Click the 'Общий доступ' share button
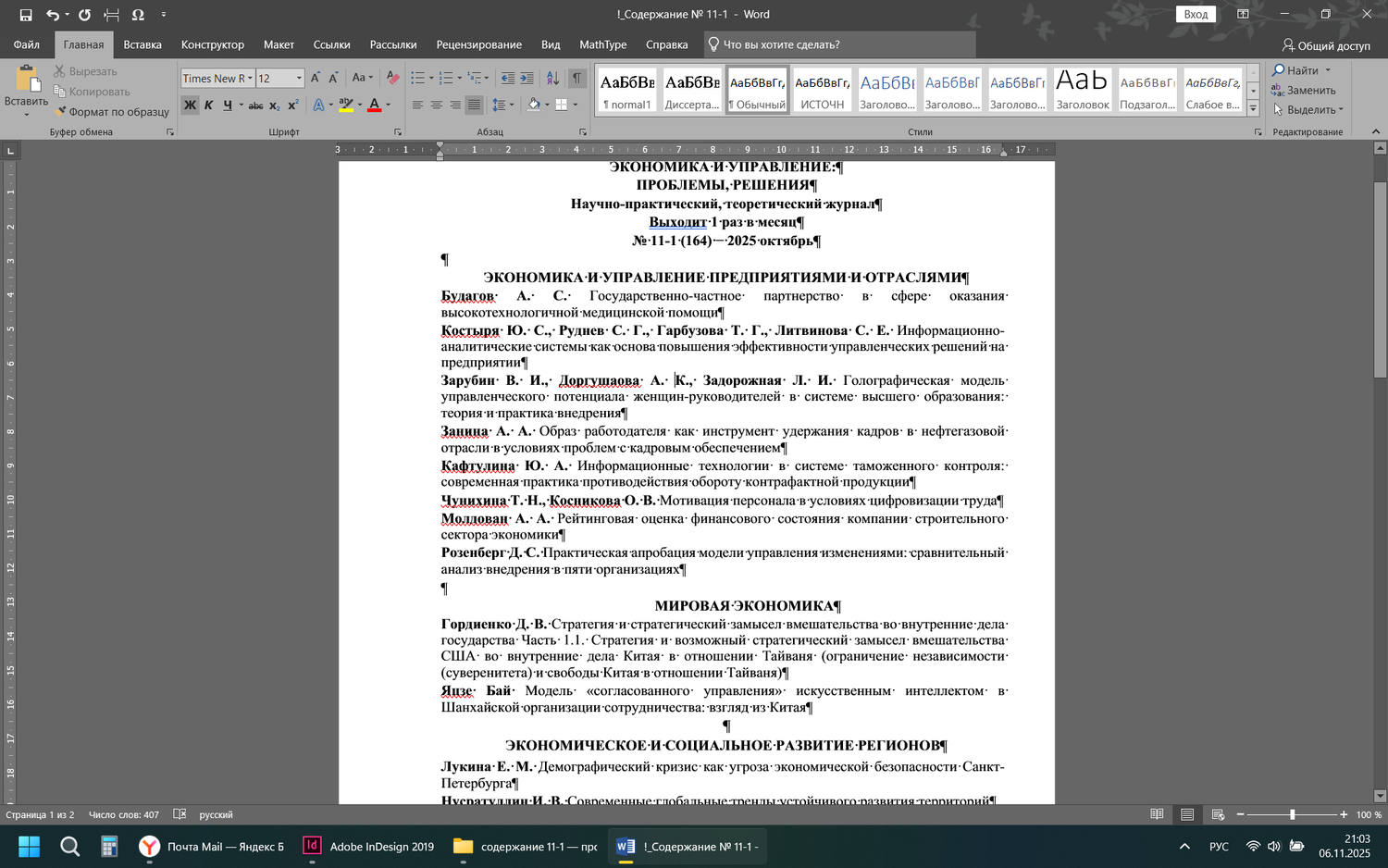 point(1326,45)
